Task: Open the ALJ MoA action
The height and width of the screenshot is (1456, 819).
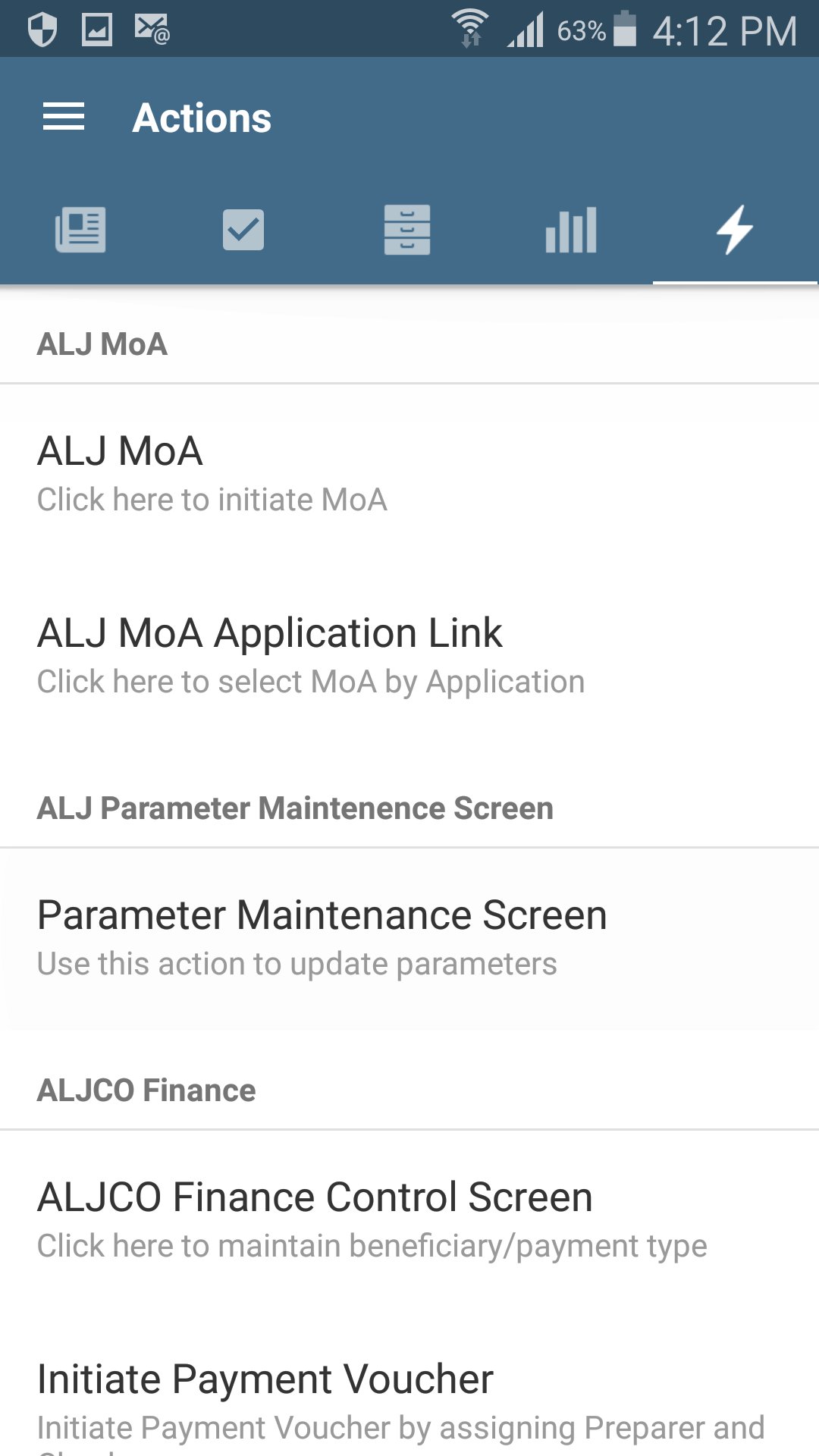Action: (x=212, y=473)
